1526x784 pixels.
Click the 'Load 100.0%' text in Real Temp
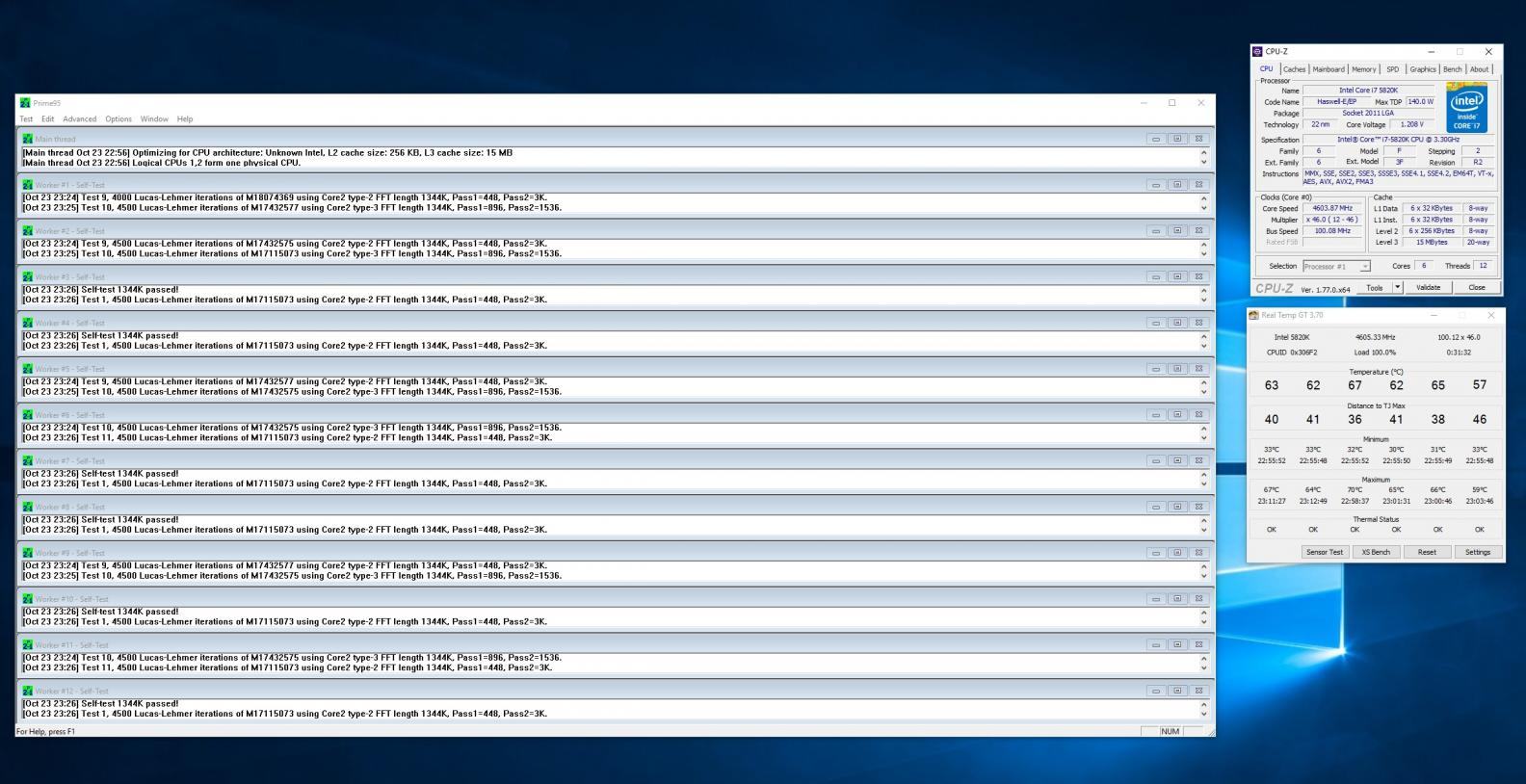pyautogui.click(x=1375, y=353)
